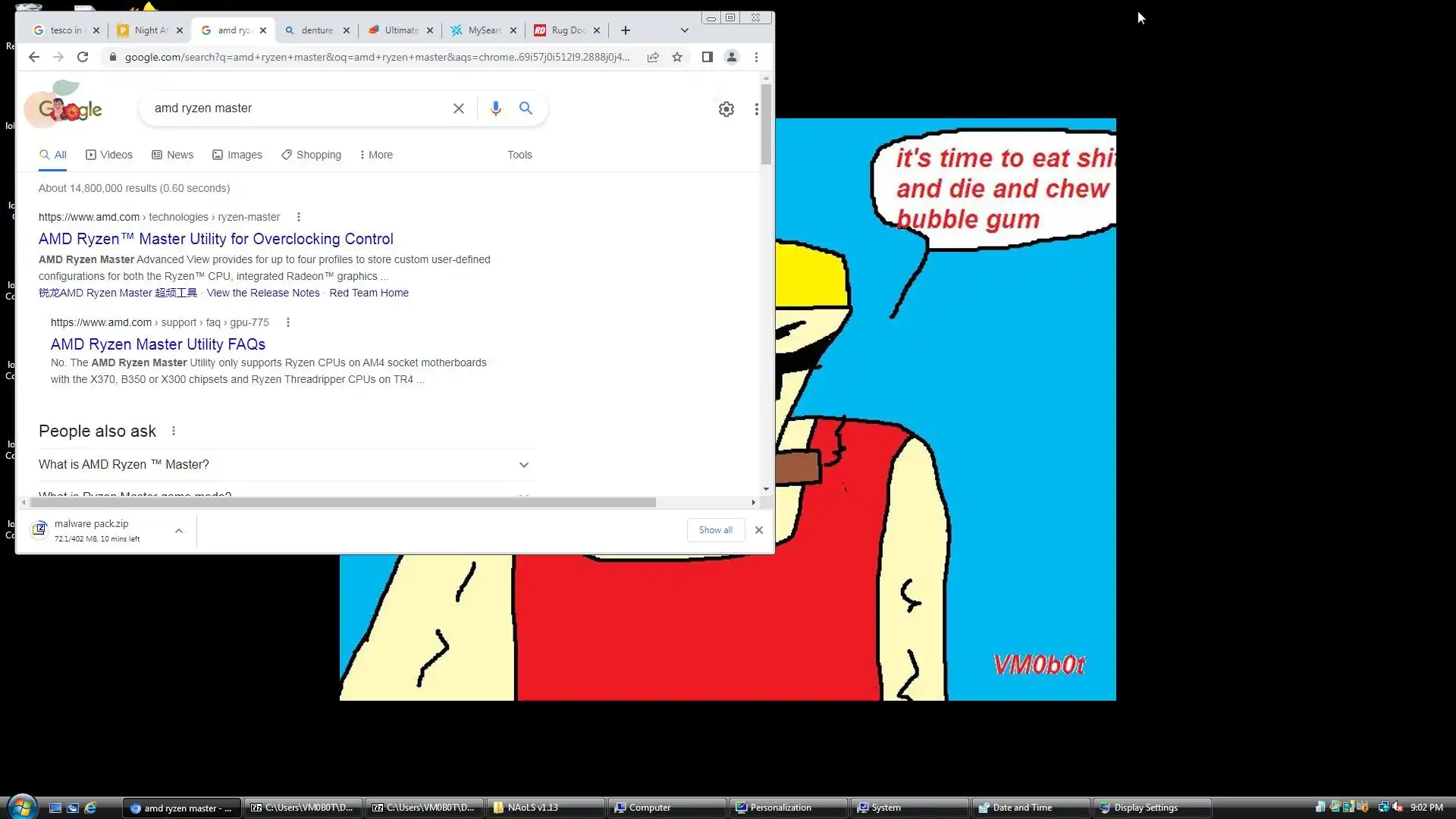
Task: Toggle the Chrome side panel
Action: pyautogui.click(x=707, y=57)
